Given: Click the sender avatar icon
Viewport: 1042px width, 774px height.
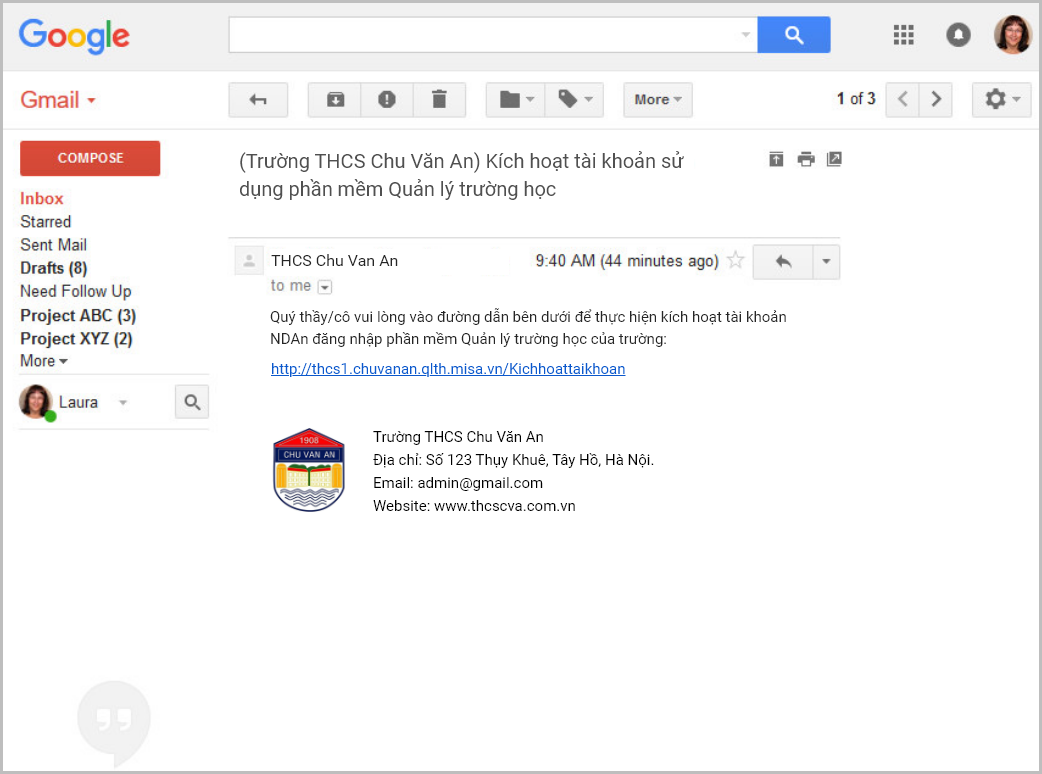Looking at the screenshot, I should tap(249, 260).
